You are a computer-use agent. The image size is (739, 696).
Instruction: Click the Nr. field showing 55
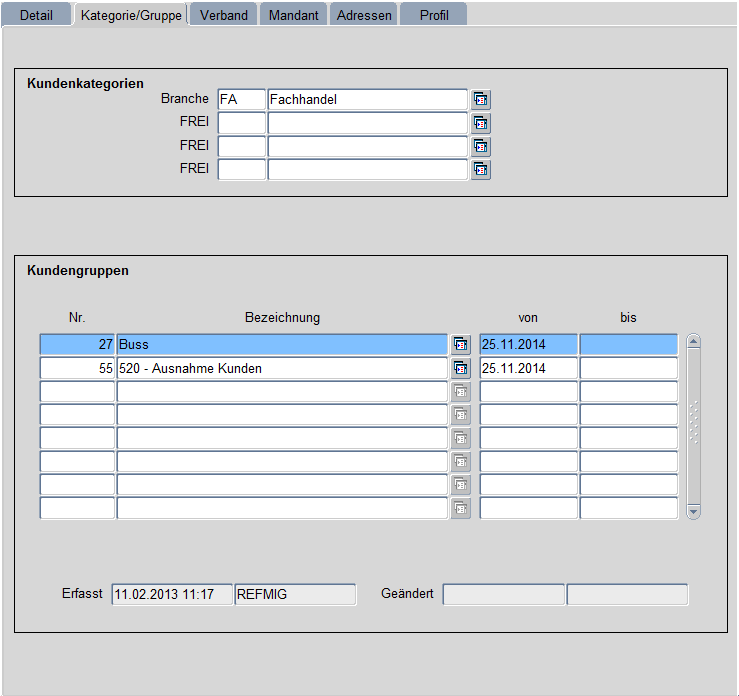(77, 368)
